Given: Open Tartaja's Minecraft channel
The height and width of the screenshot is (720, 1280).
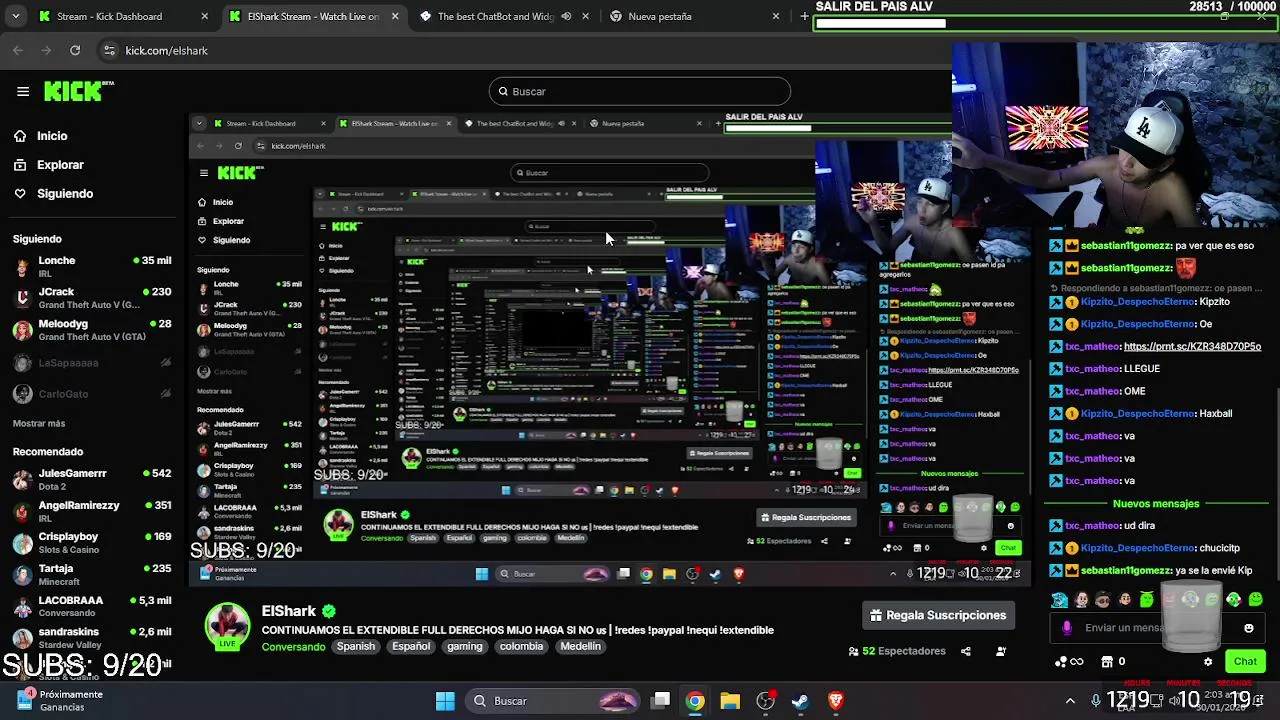Looking at the screenshot, I should coord(92,574).
